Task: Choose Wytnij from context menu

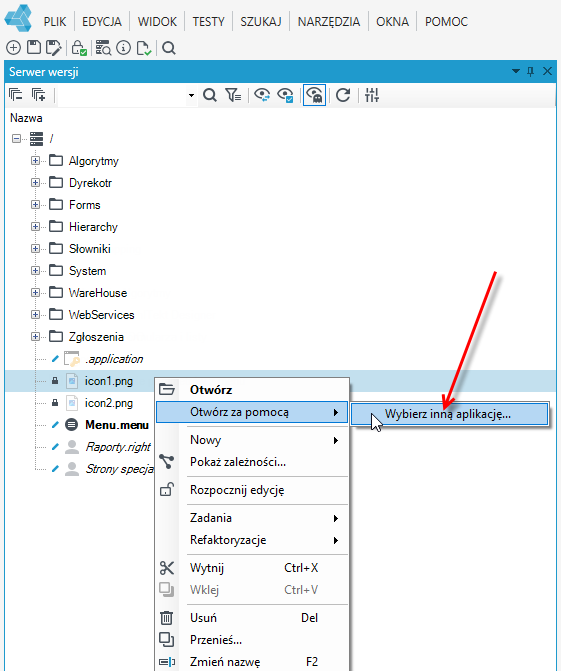Action: click(252, 568)
